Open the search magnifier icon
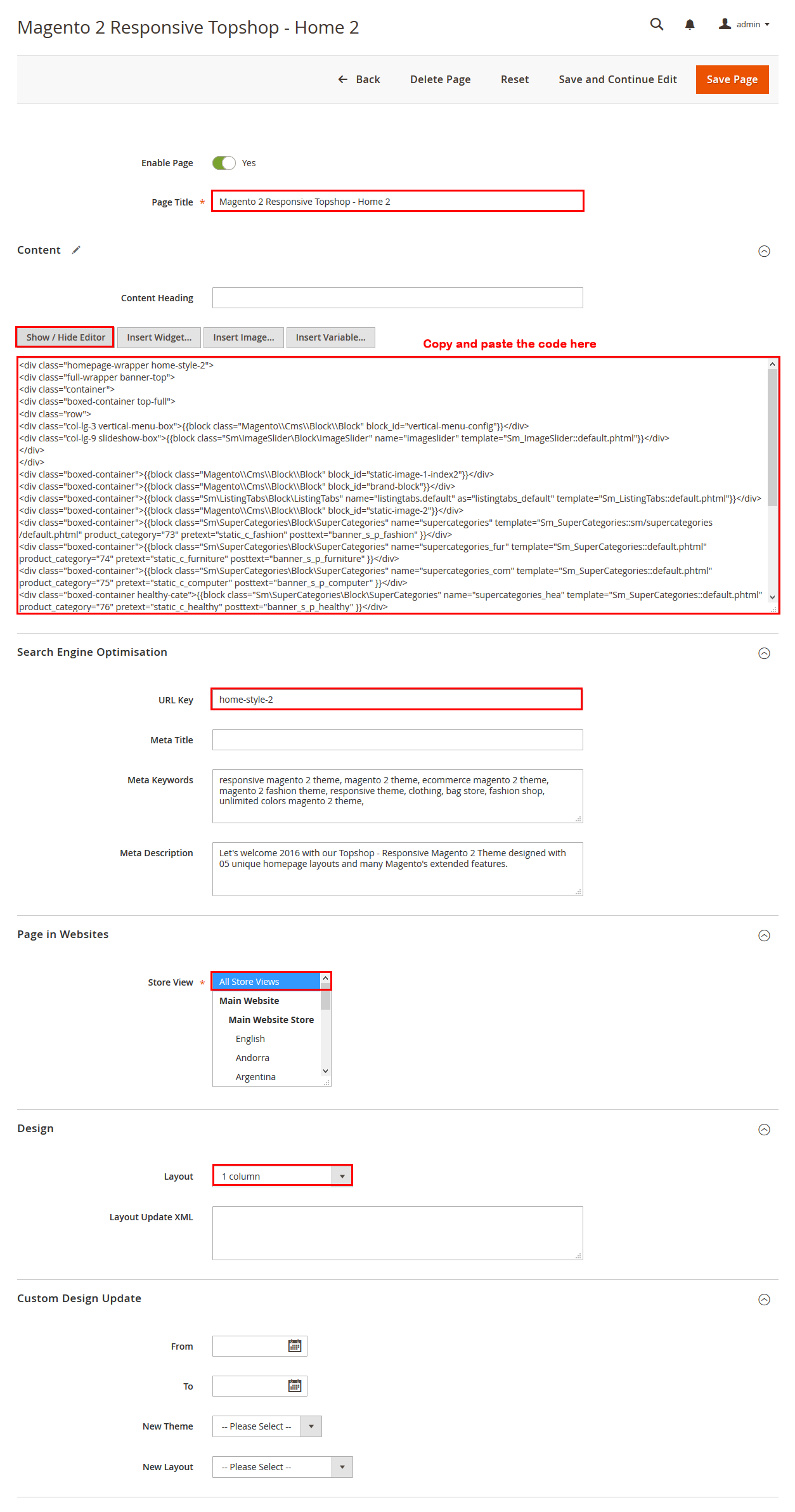The width and height of the screenshot is (795, 1512). coord(657,24)
